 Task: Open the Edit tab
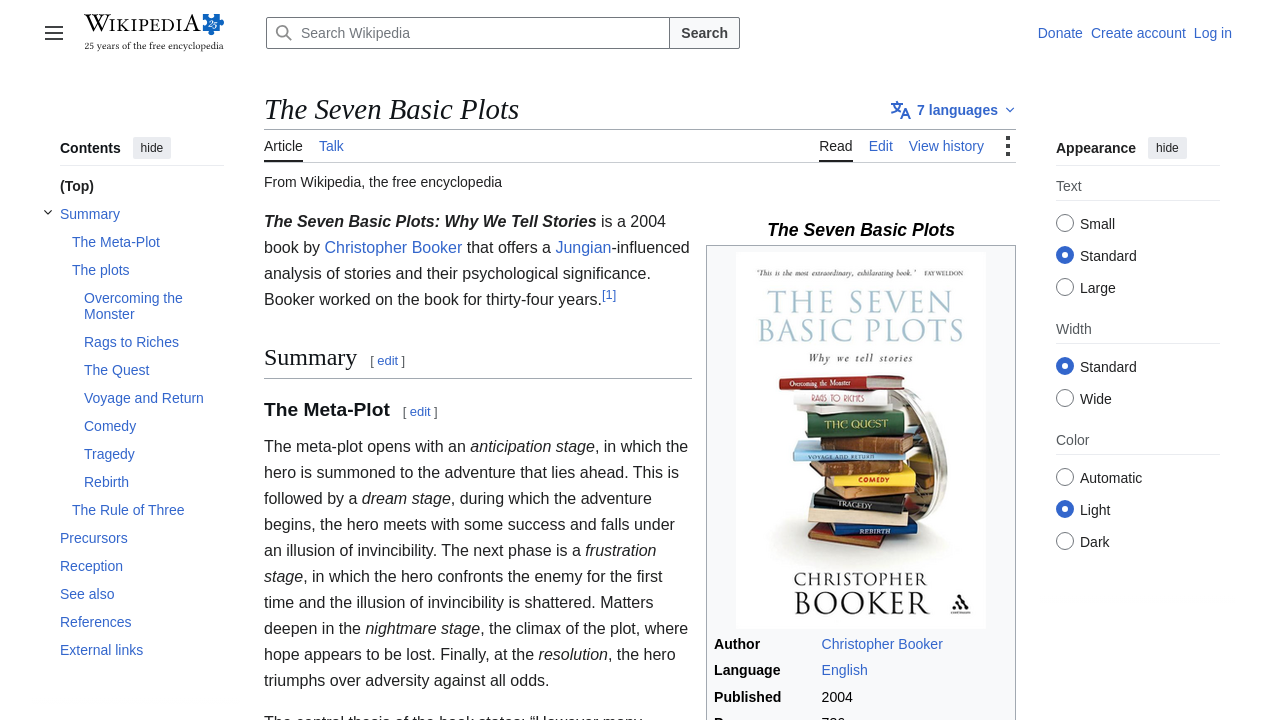coord(881,146)
